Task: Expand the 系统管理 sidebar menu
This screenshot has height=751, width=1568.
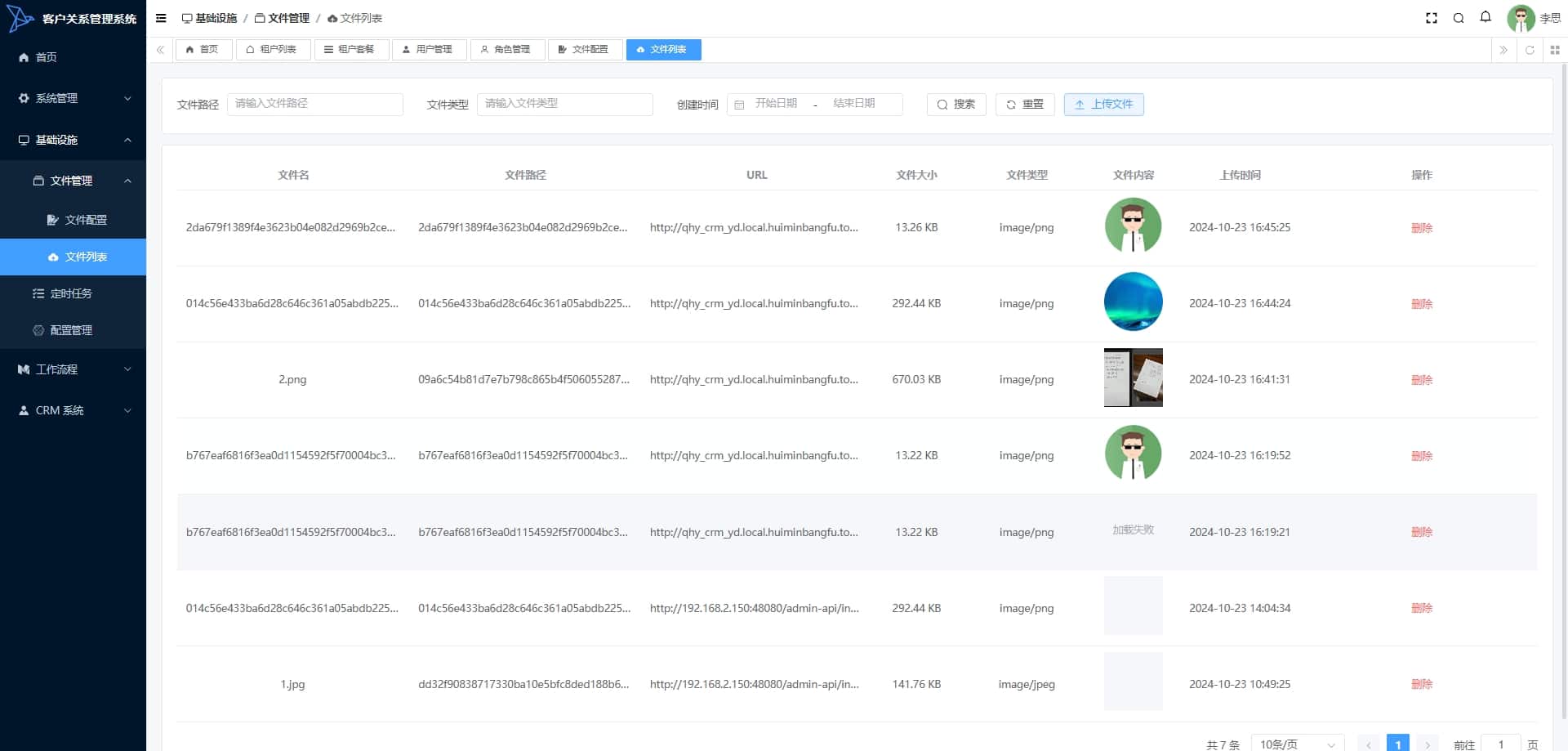Action: 73,98
